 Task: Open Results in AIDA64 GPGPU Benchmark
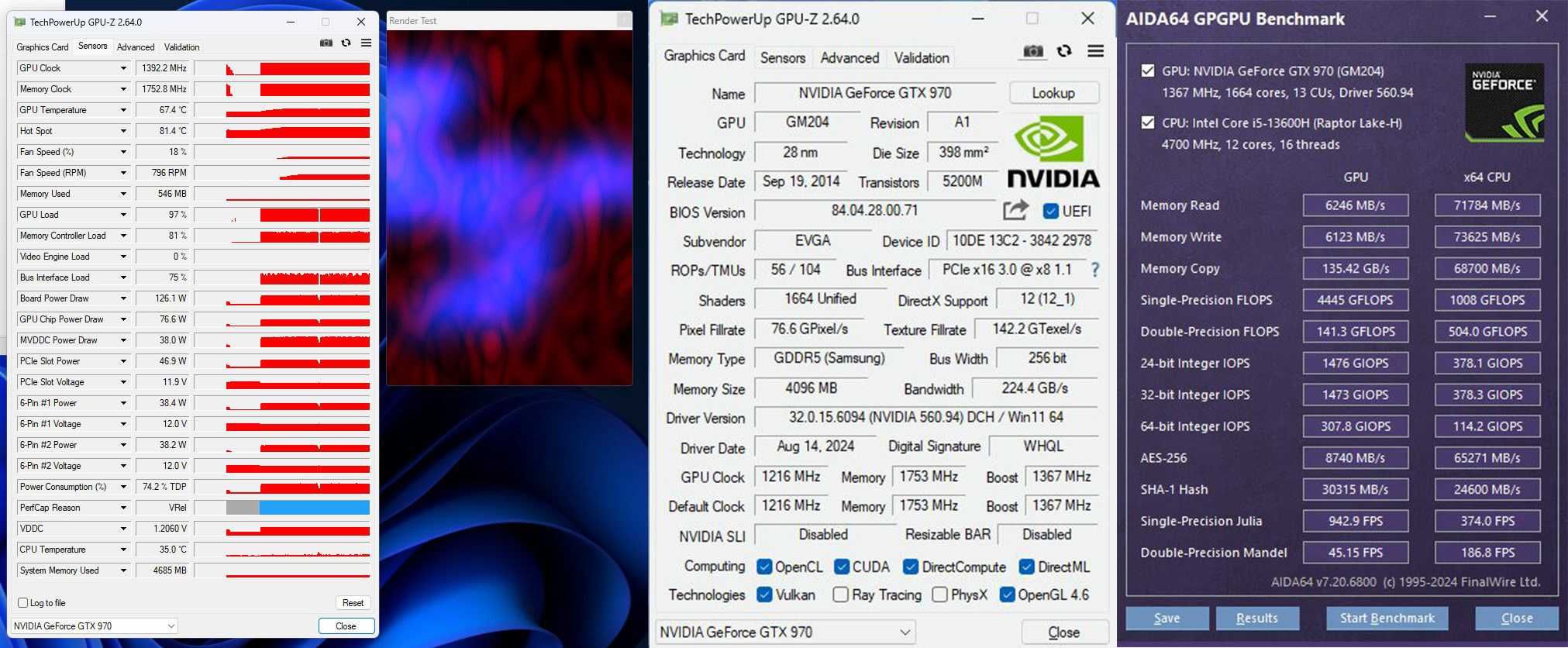pos(1257,618)
